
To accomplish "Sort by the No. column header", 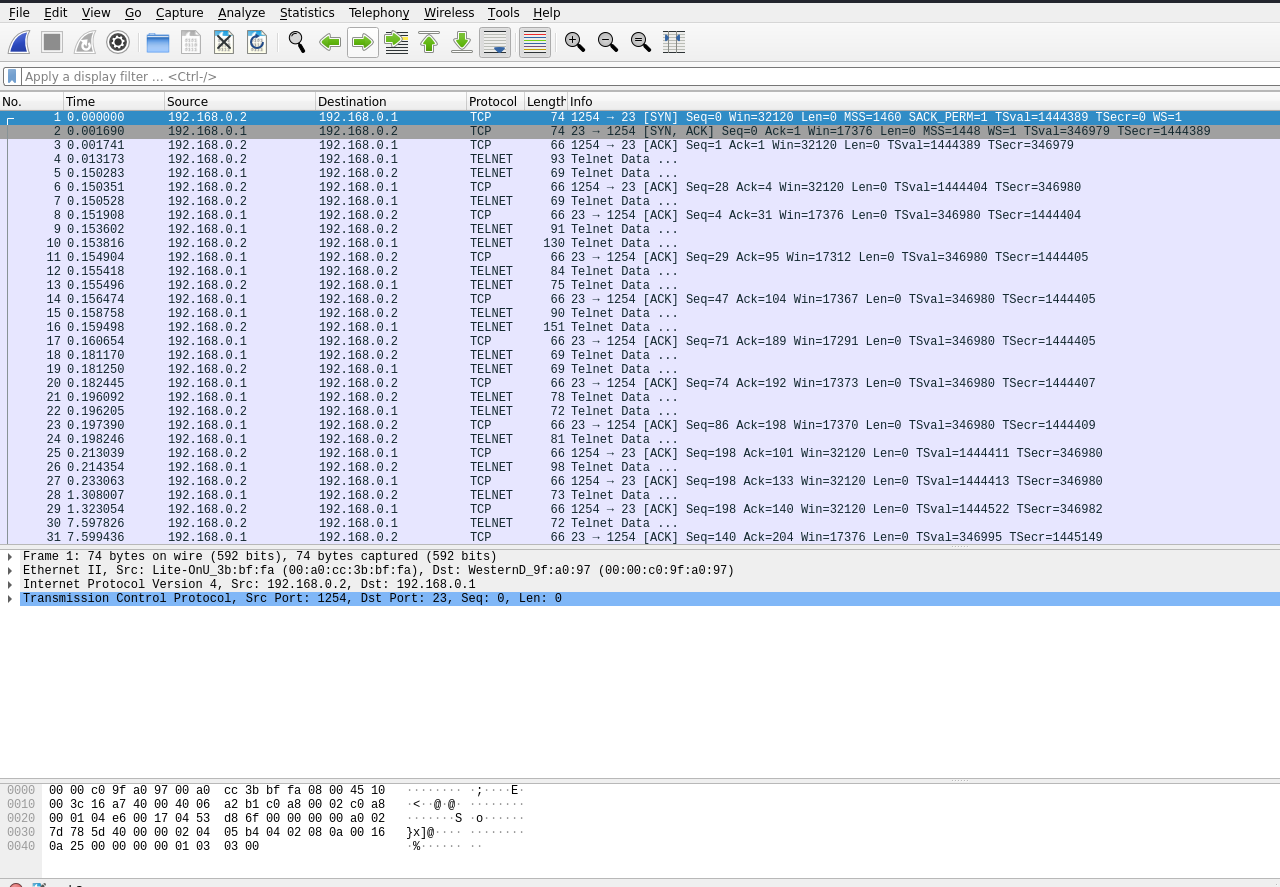I will click(x=32, y=101).
